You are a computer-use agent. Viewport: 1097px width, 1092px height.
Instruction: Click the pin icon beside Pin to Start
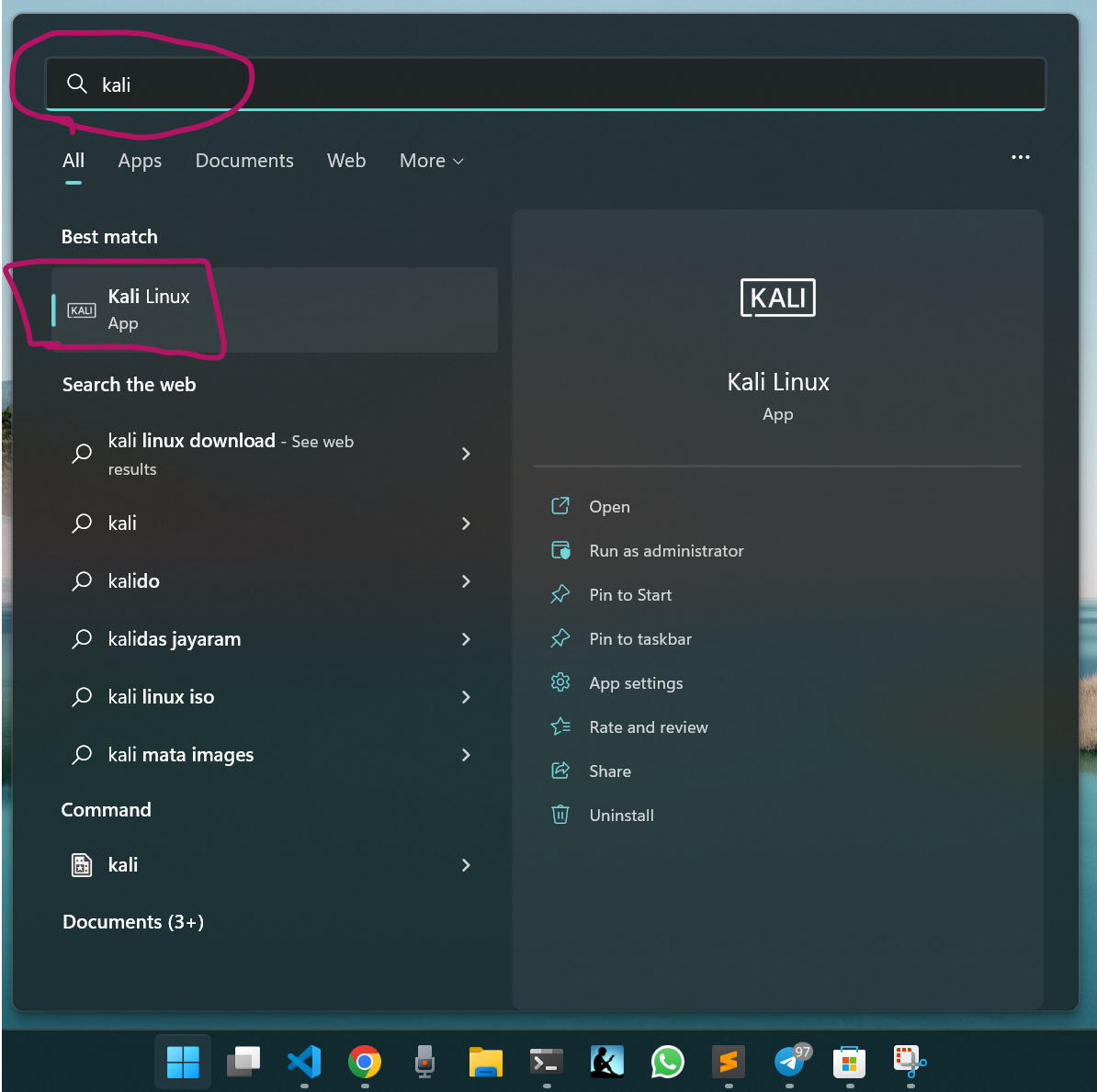(x=560, y=594)
